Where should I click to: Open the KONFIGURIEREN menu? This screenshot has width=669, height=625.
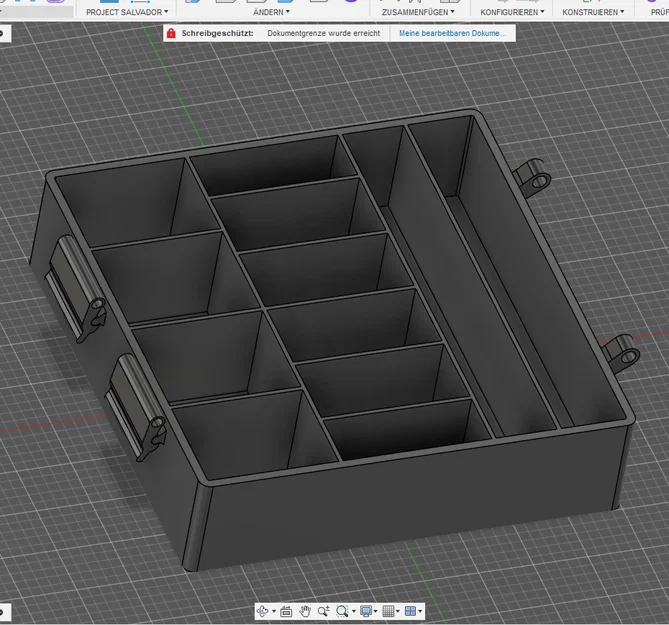pyautogui.click(x=512, y=12)
